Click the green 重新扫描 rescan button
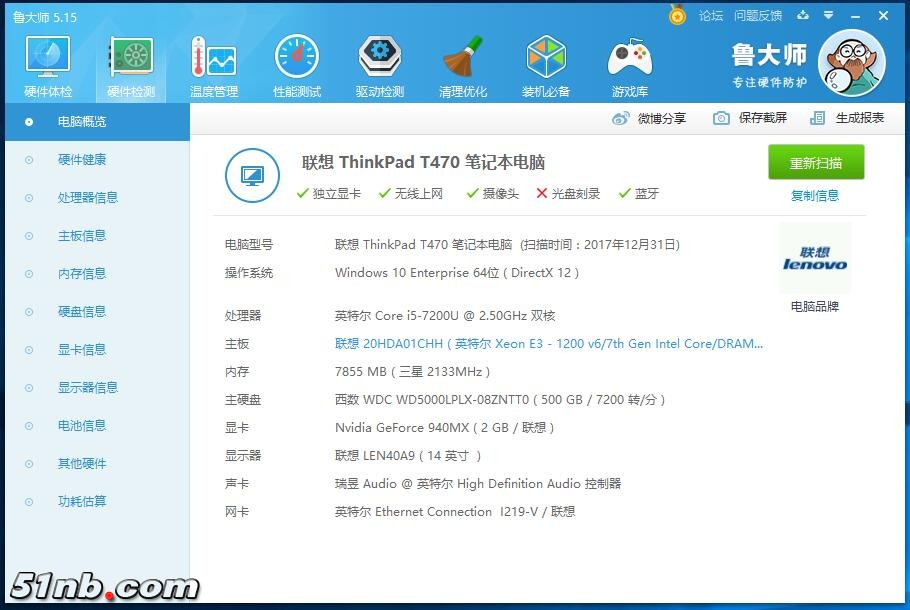The height and width of the screenshot is (610, 910). [816, 162]
